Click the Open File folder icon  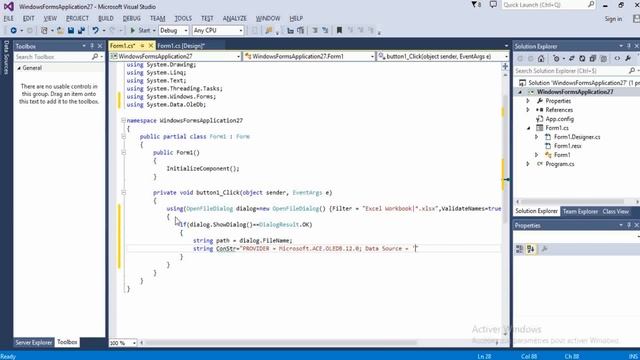tap(60, 31)
